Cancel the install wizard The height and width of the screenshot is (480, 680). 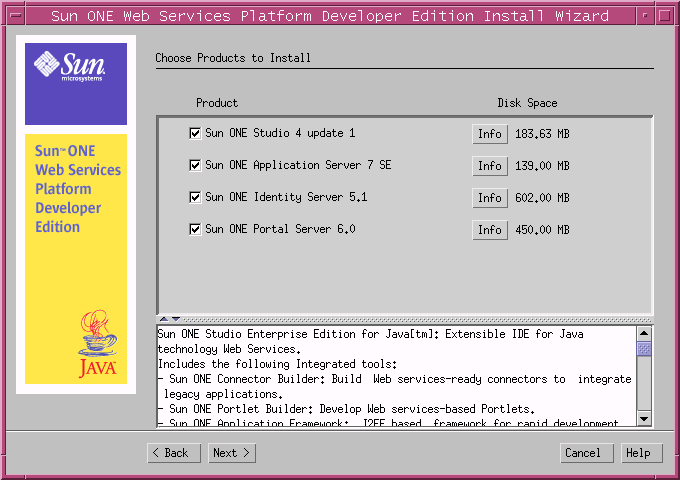coord(587,453)
